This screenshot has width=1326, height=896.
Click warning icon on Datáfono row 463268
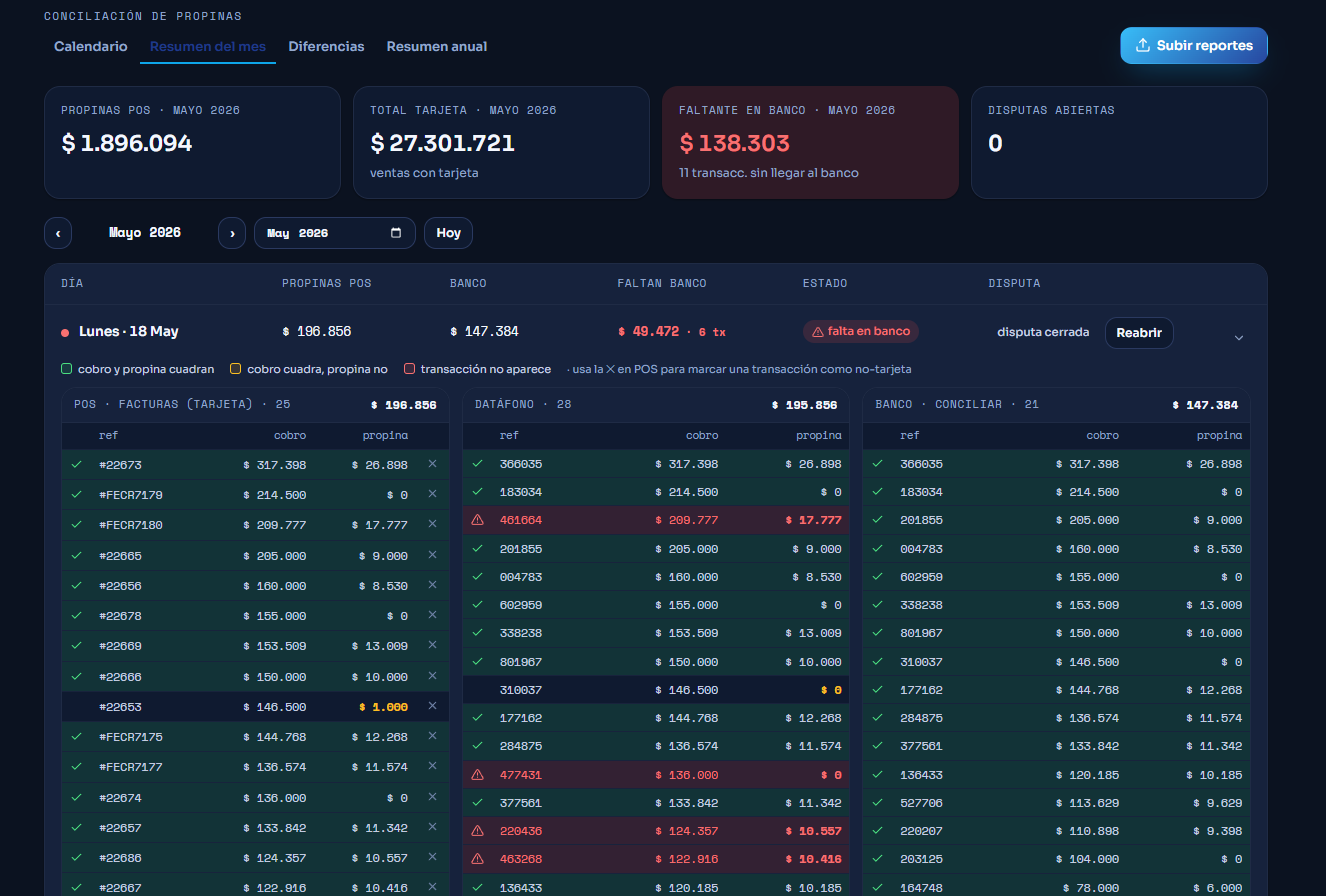click(477, 859)
